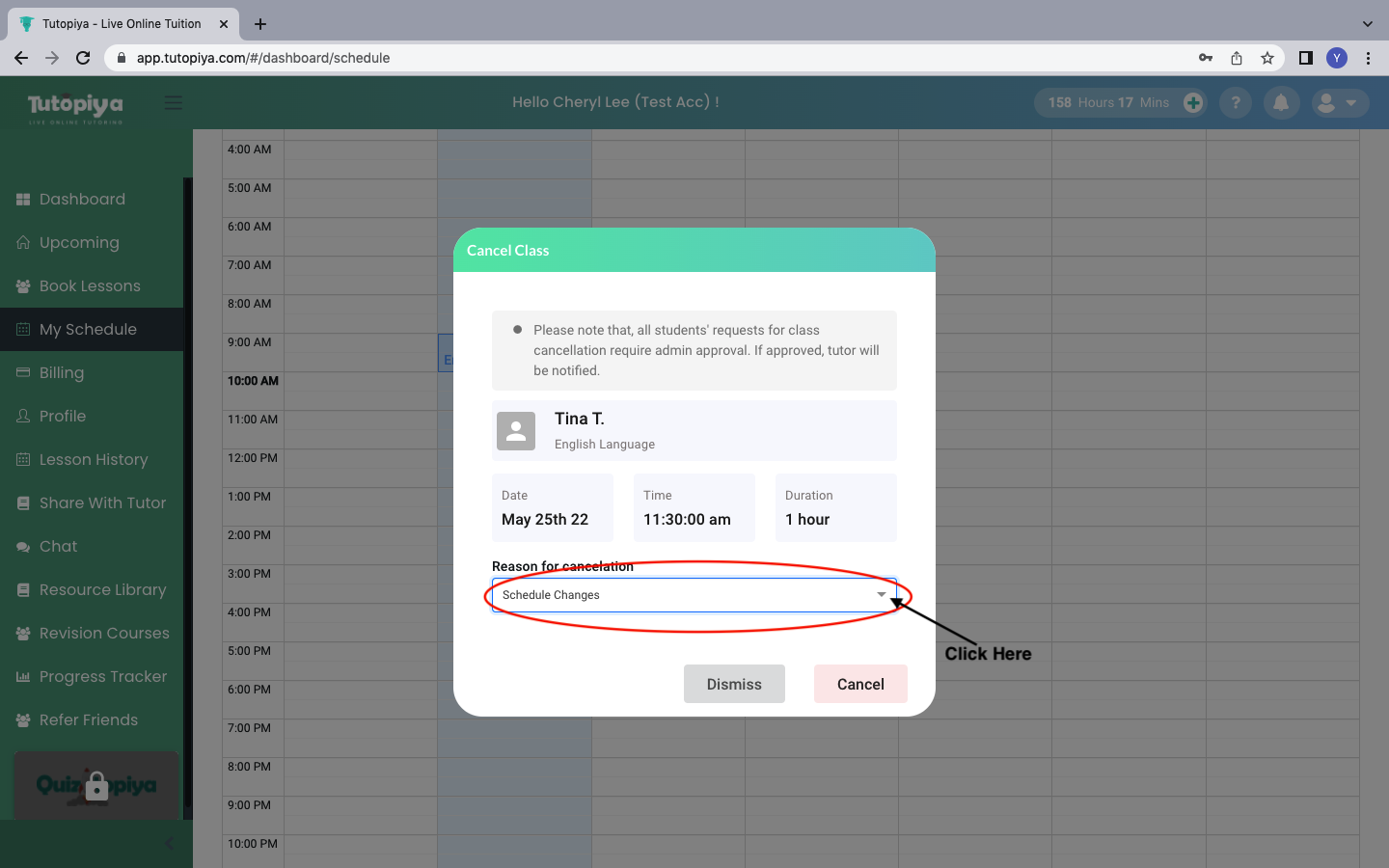Click the hamburger menu icon
Screen dimensions: 1389x868
pyautogui.click(x=174, y=102)
